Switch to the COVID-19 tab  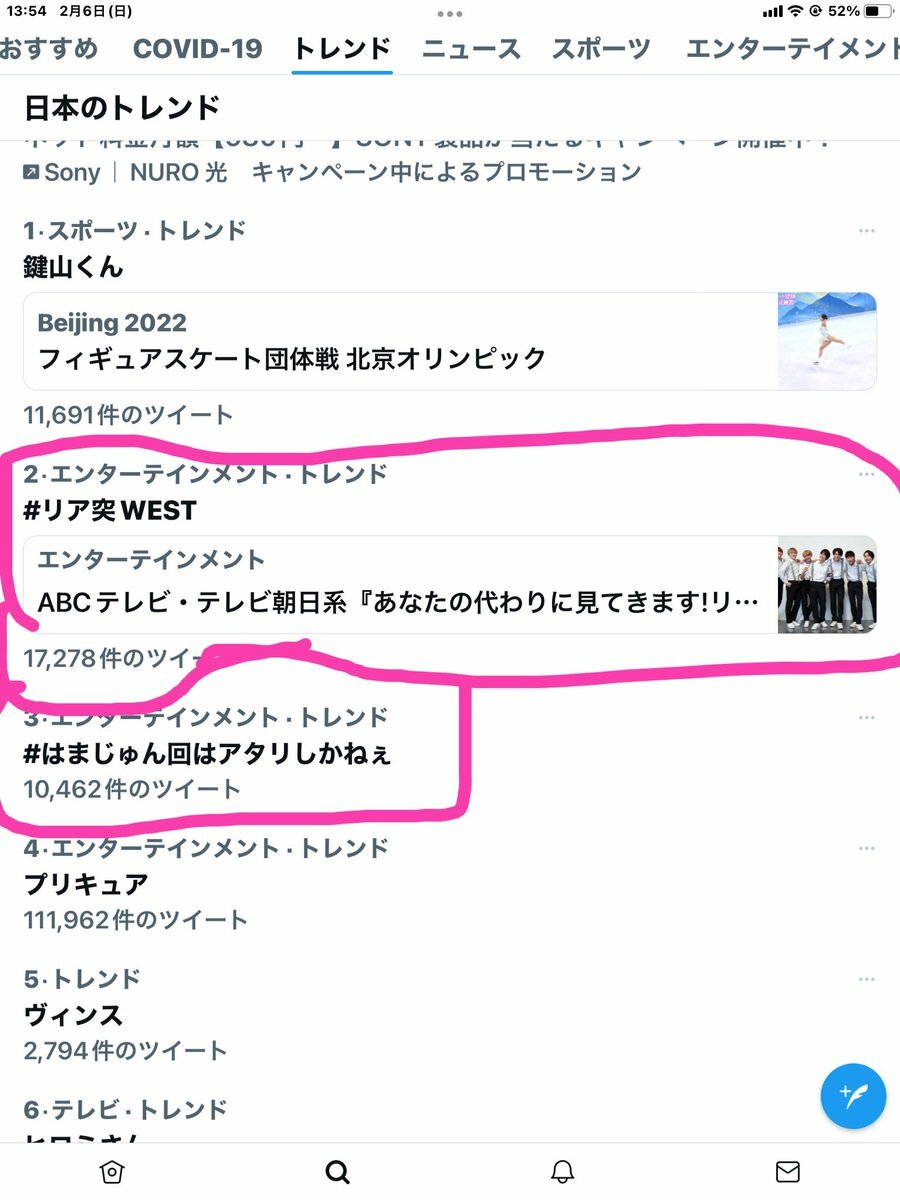pos(197,48)
